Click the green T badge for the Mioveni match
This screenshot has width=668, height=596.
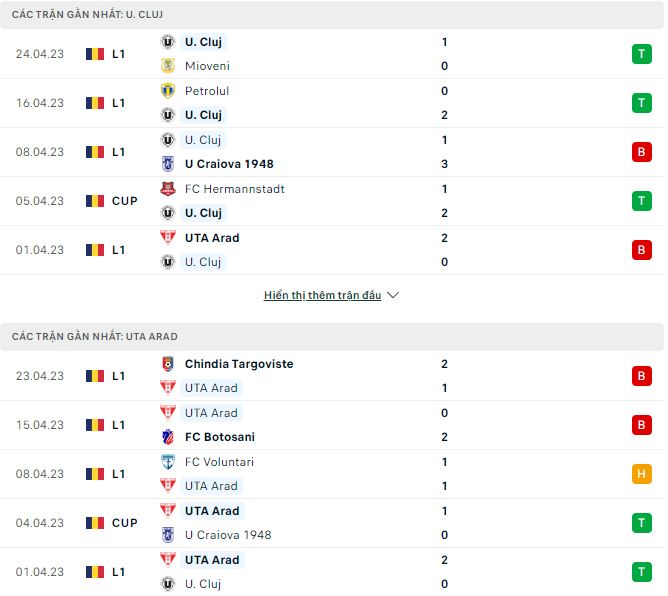tap(641, 54)
